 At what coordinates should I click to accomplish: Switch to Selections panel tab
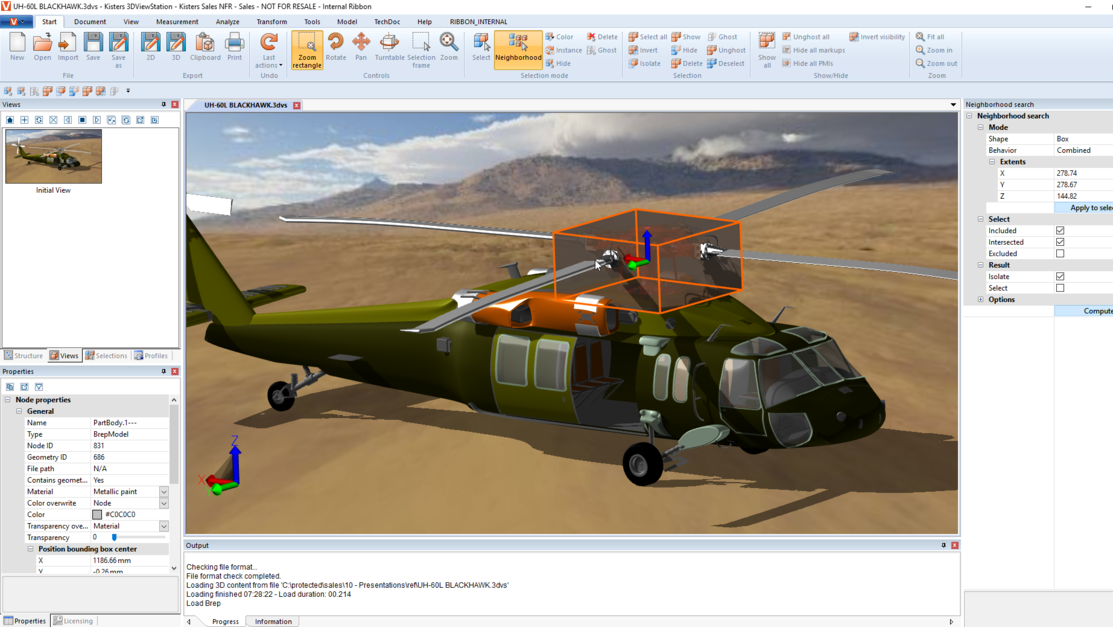coord(106,356)
